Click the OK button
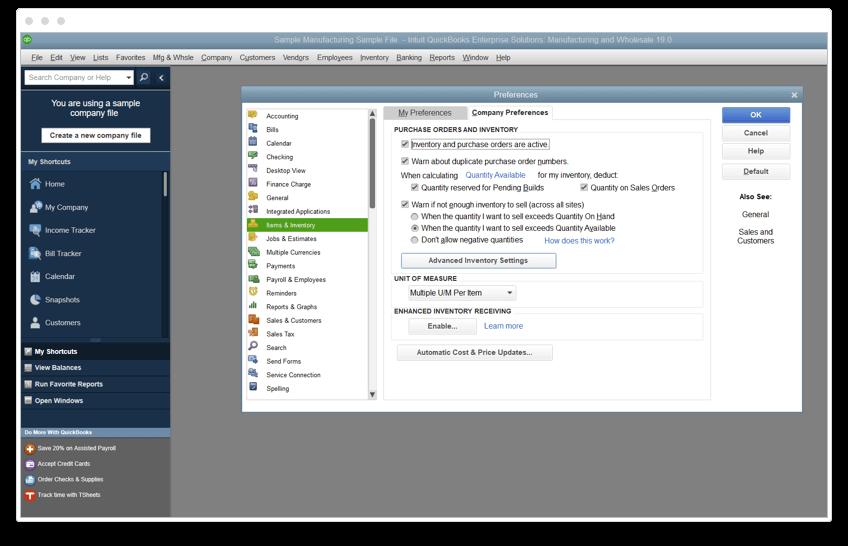The image size is (848, 546). (756, 115)
